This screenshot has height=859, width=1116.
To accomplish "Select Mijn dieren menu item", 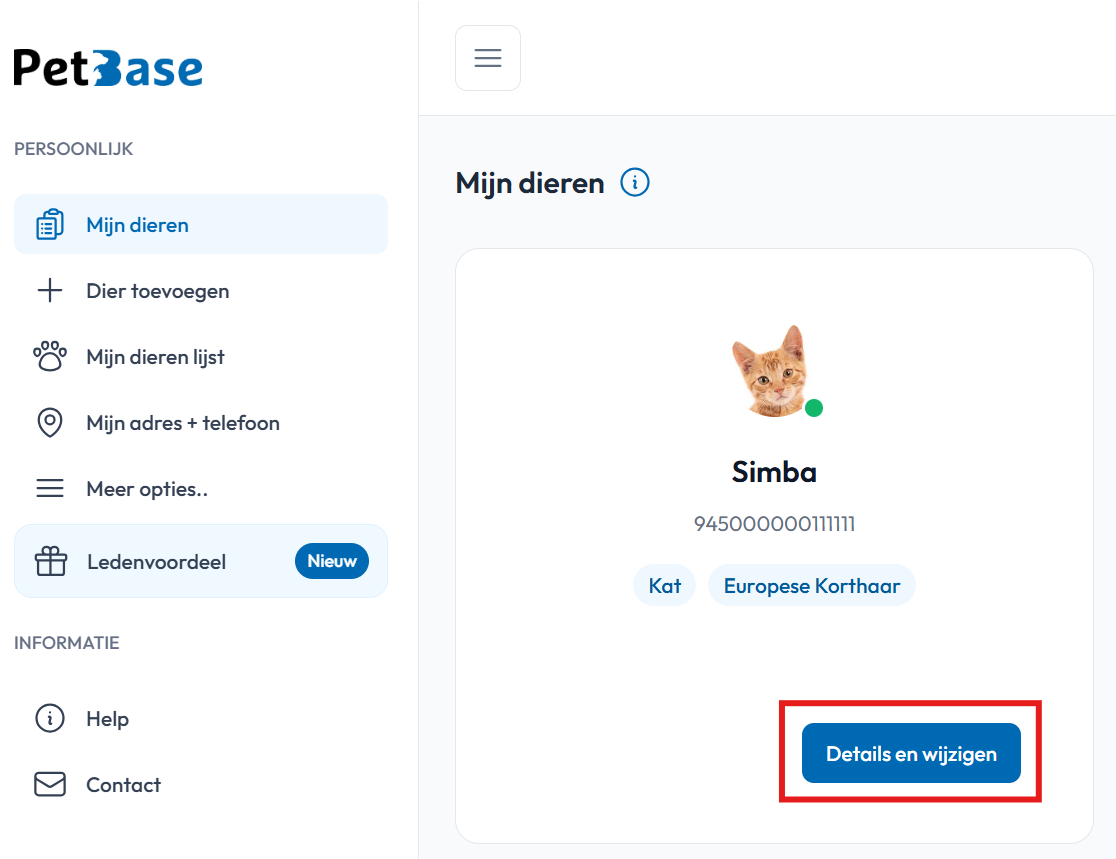I will point(201,224).
